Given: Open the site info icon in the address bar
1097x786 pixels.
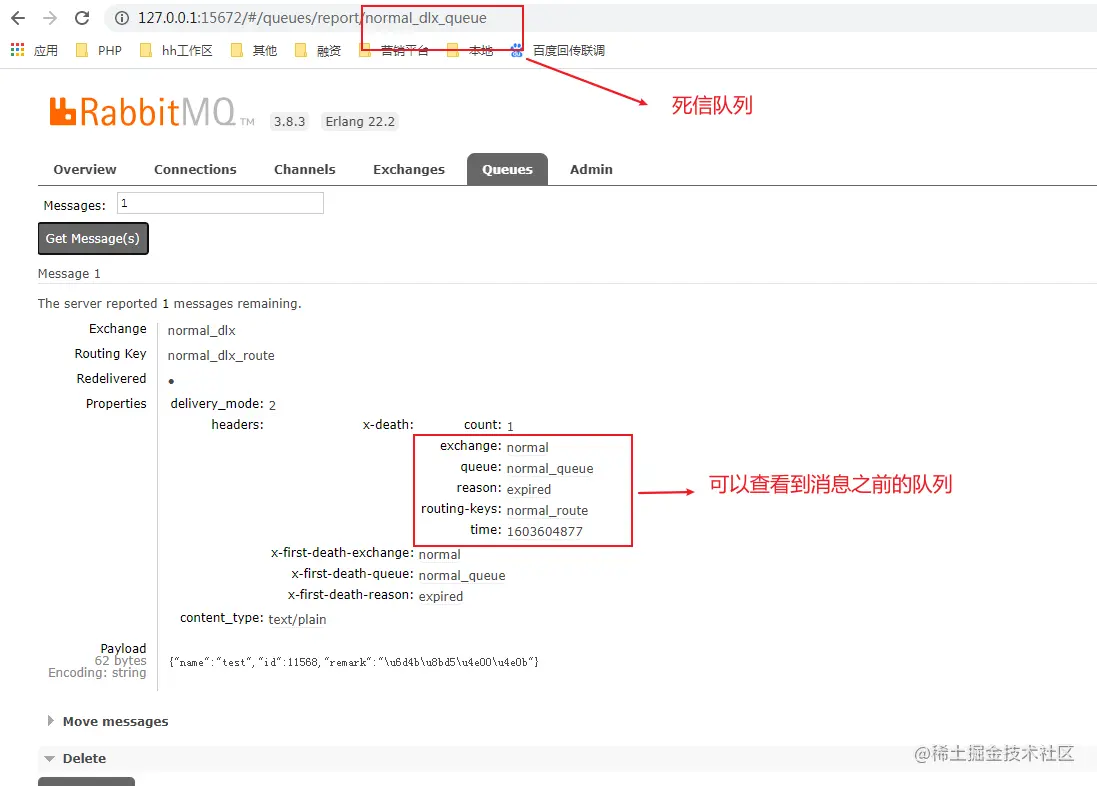Looking at the screenshot, I should point(122,18).
